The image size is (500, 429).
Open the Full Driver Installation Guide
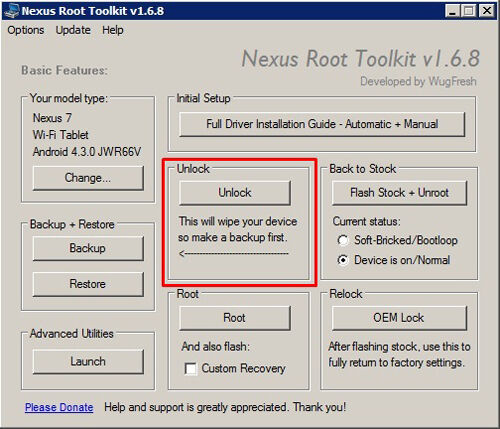click(x=322, y=124)
